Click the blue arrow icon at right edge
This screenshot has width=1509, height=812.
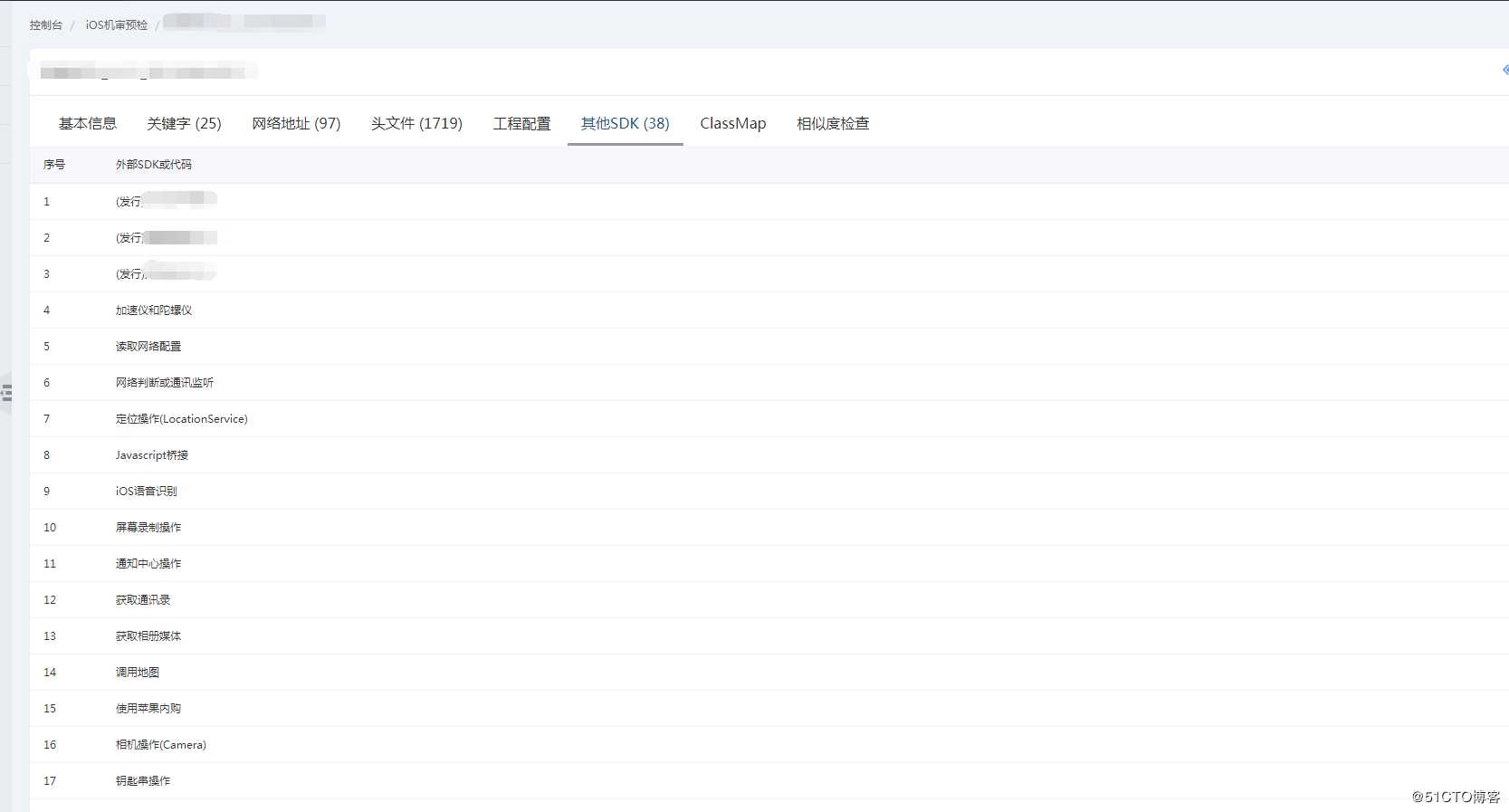[x=1504, y=70]
